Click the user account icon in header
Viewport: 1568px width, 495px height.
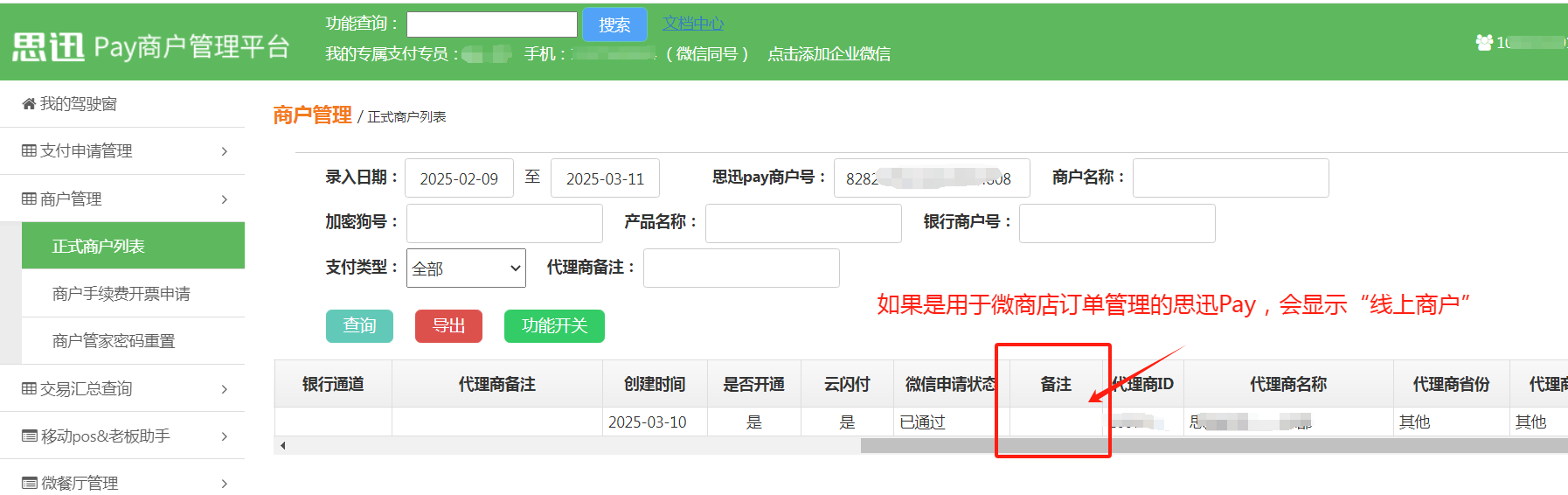coord(1483,42)
